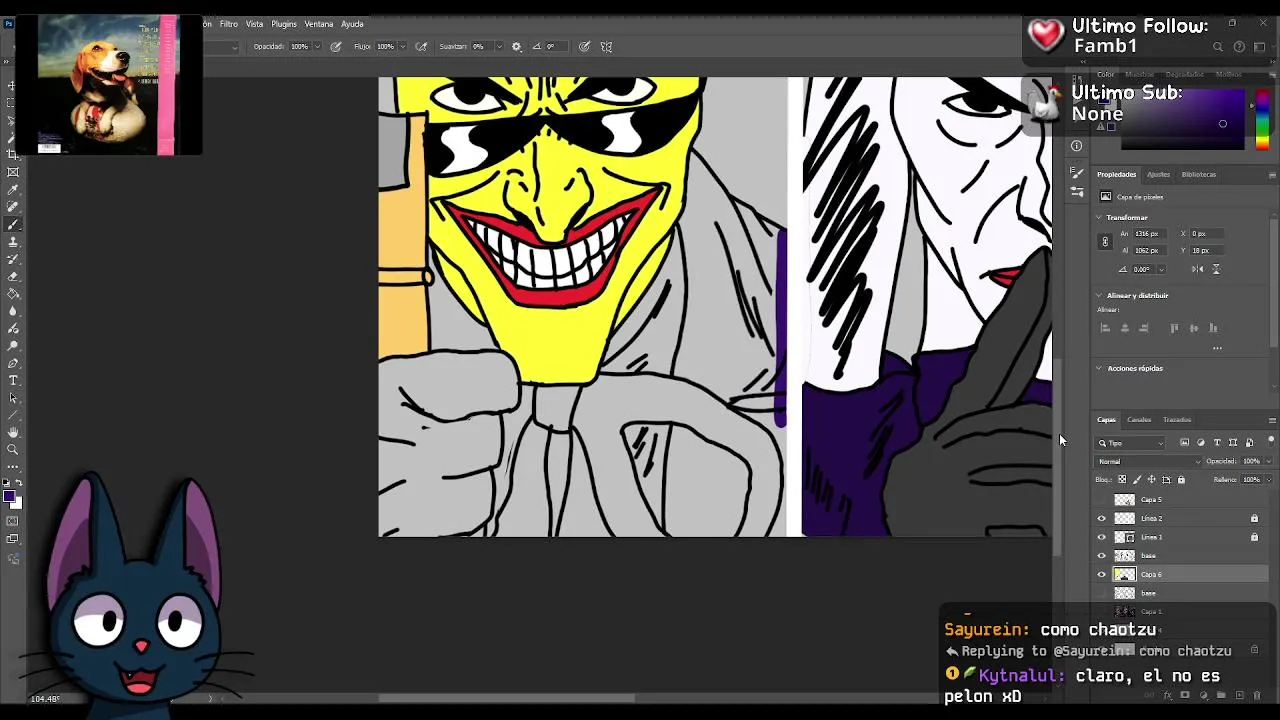This screenshot has height=720, width=1280.
Task: Switch to the Canales tab
Action: pos(1139,420)
